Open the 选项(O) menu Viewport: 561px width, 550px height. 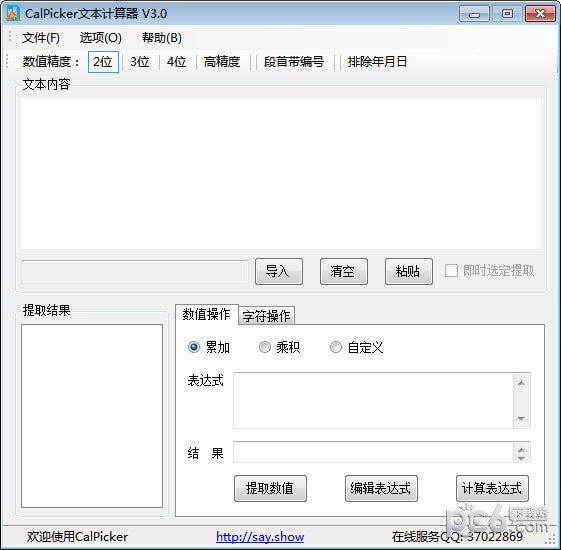[x=101, y=38]
